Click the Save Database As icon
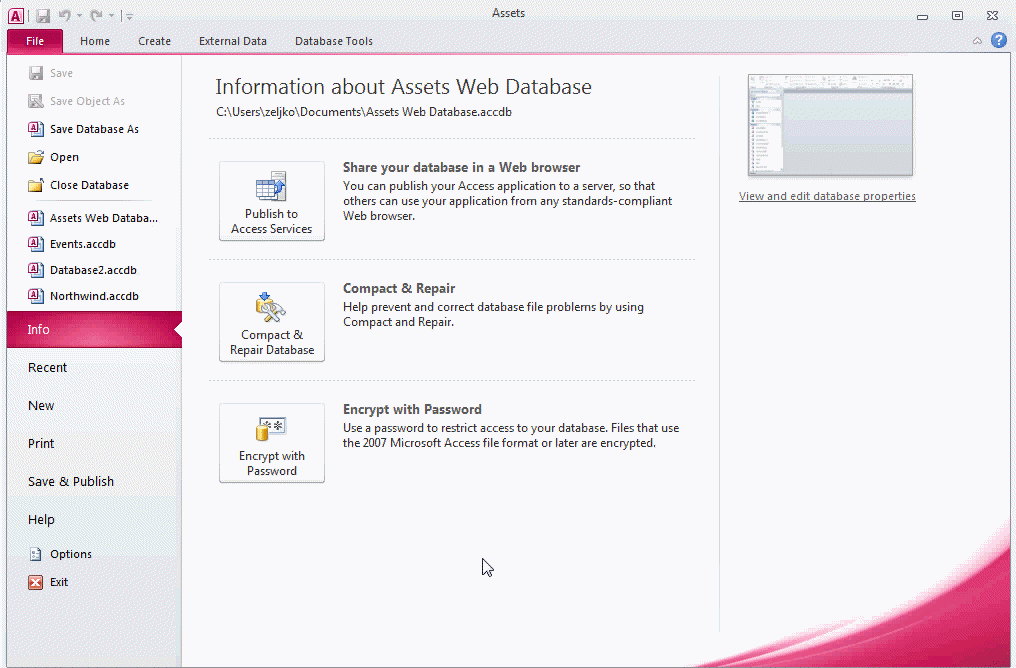Viewport: 1016px width, 668px height. click(36, 129)
